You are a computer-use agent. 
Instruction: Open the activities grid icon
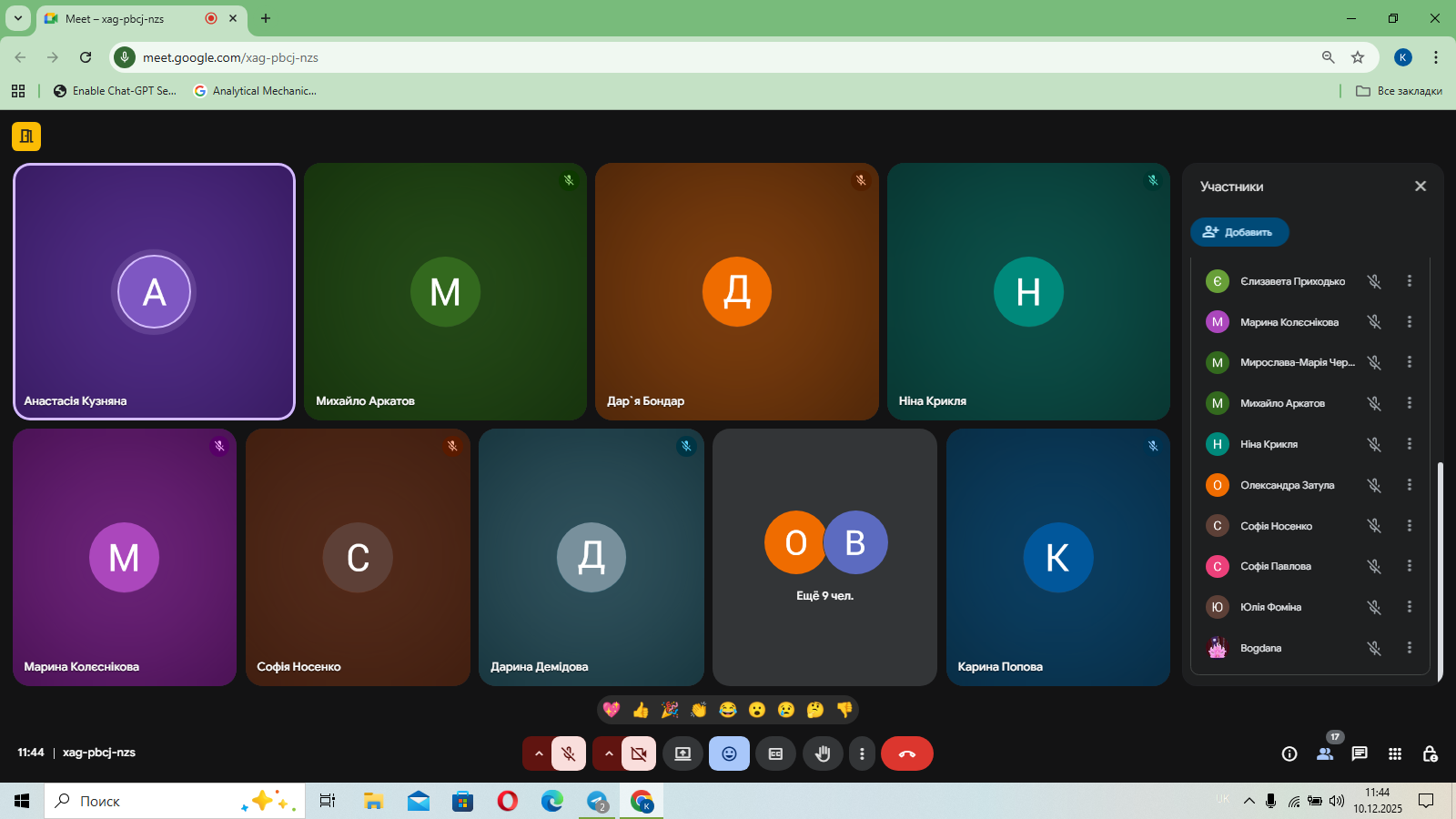pos(1395,753)
